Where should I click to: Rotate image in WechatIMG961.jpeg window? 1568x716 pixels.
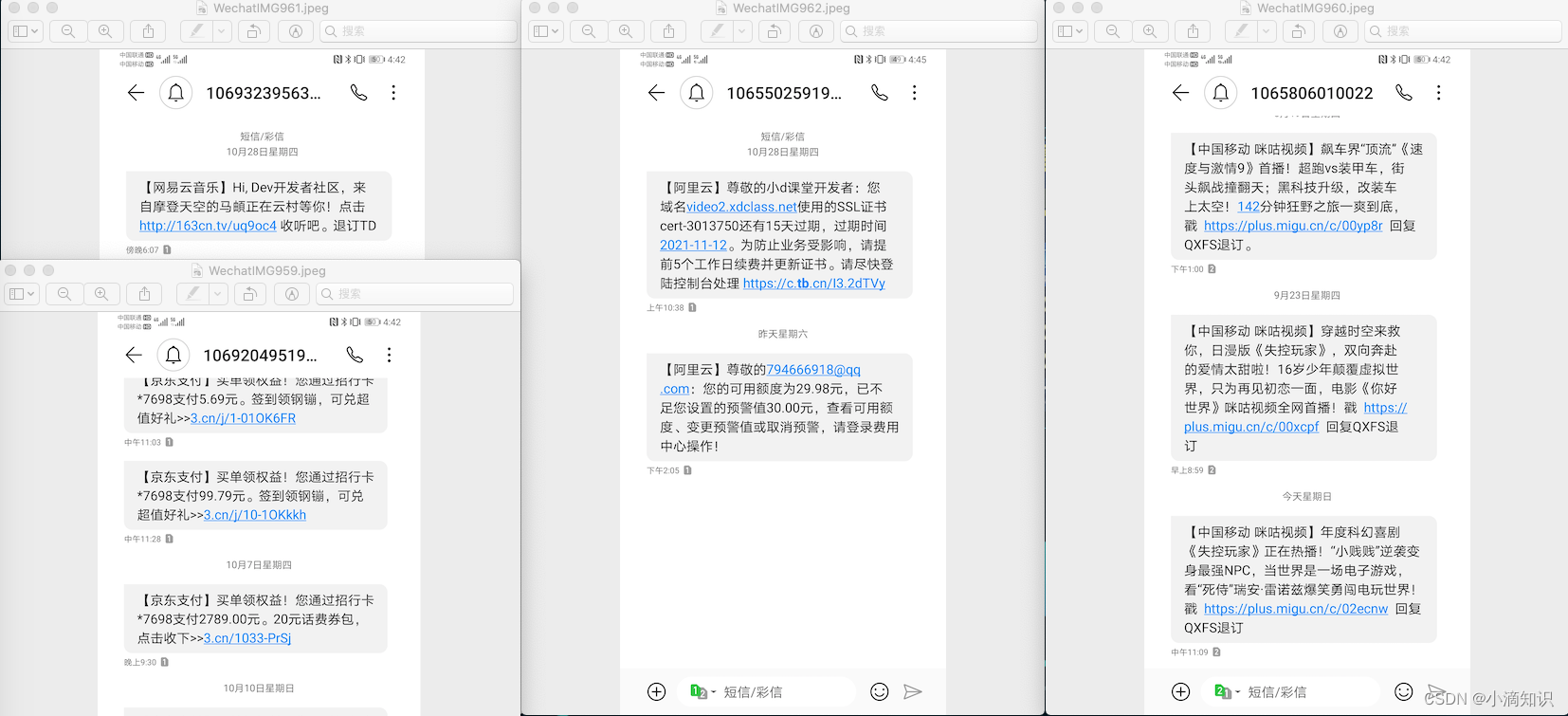(254, 31)
